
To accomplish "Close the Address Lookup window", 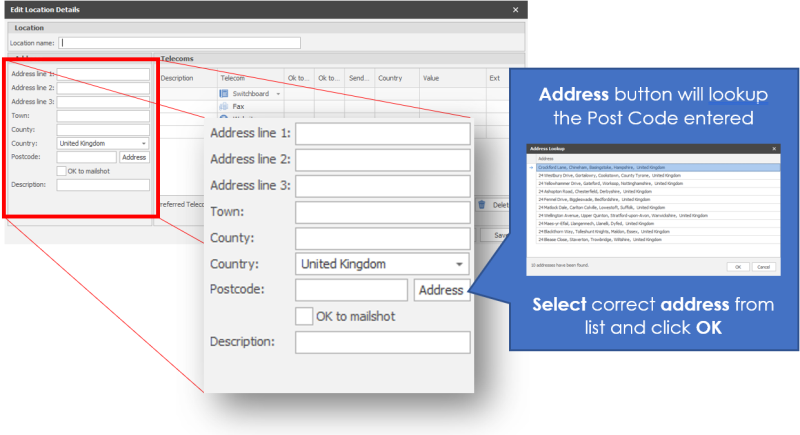I will (773, 148).
